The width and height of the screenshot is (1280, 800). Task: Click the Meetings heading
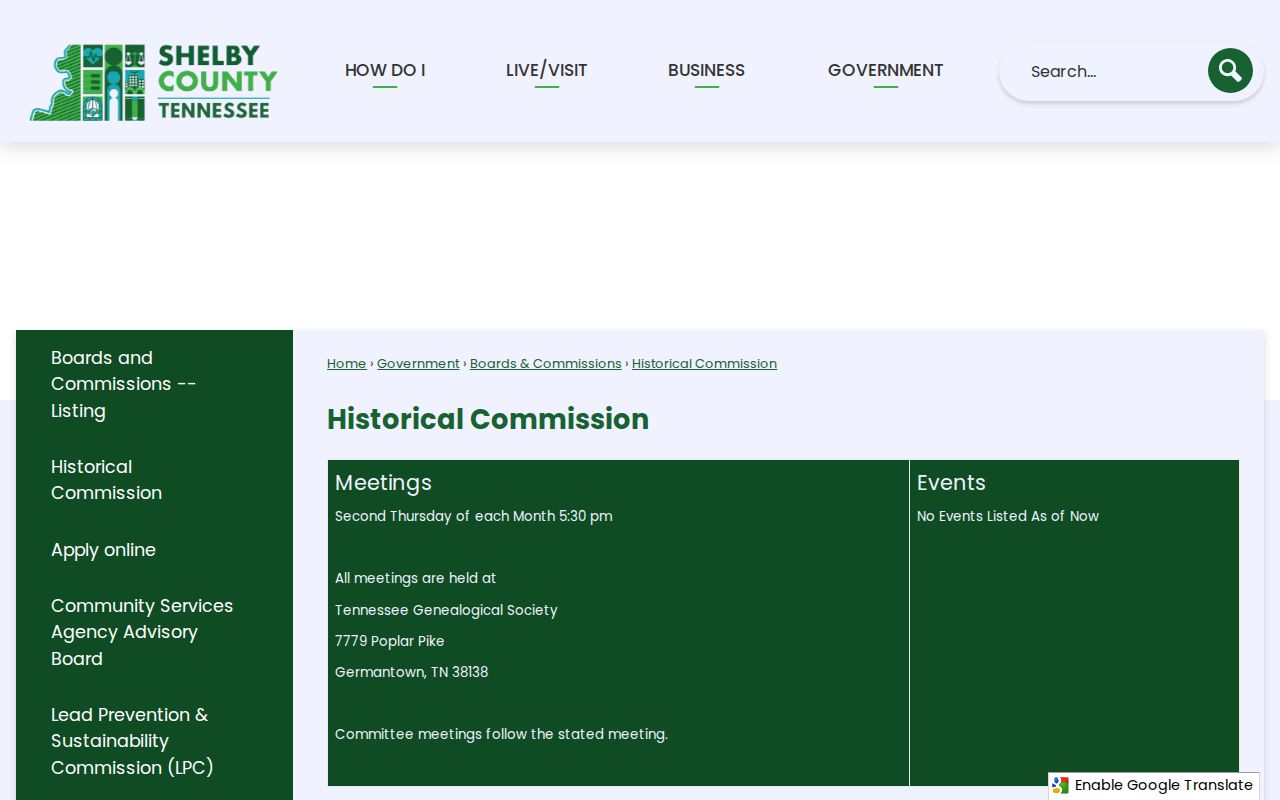tap(384, 482)
